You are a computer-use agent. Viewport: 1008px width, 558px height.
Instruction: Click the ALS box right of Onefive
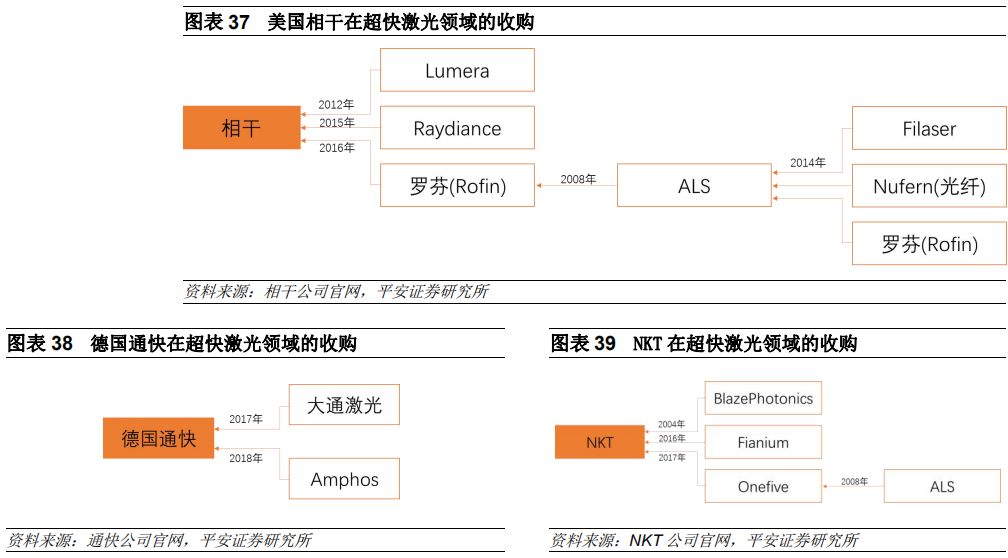(941, 487)
